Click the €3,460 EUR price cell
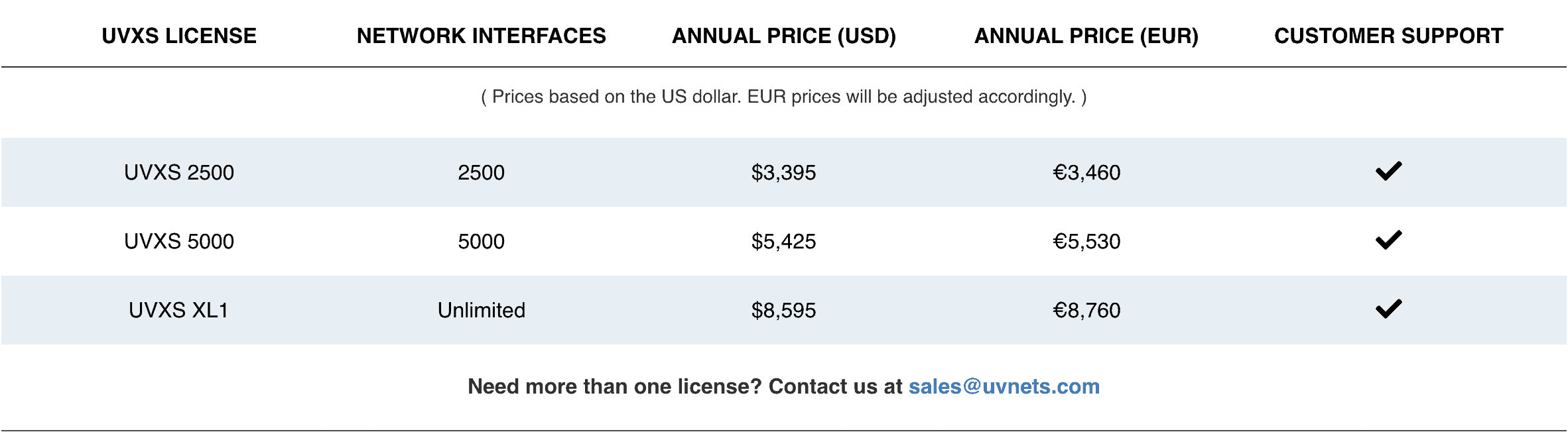 tap(1086, 172)
